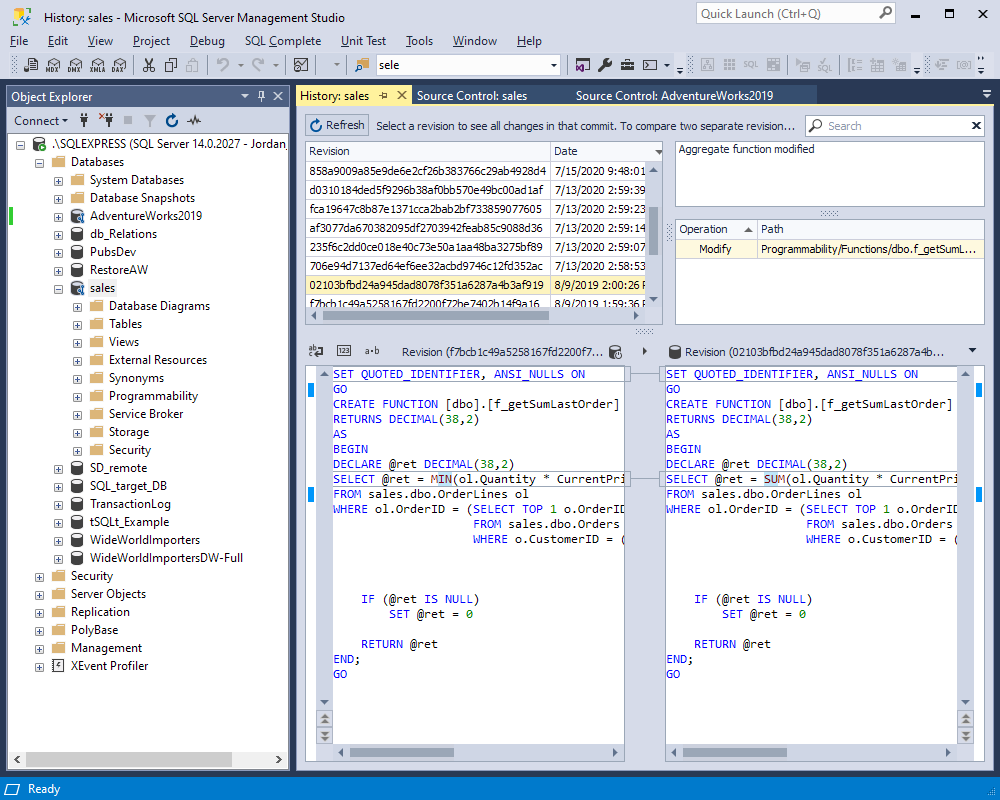
Task: Refresh the Object Explorer tree
Action: tap(172, 120)
